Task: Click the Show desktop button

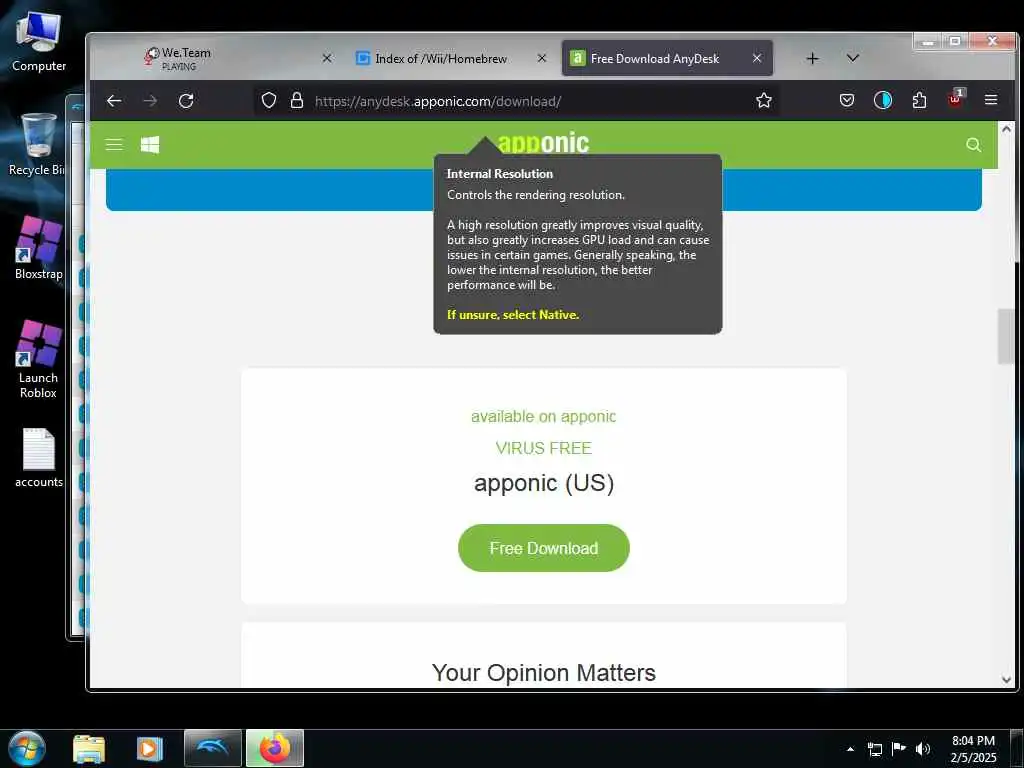Action: [x=1017, y=748]
